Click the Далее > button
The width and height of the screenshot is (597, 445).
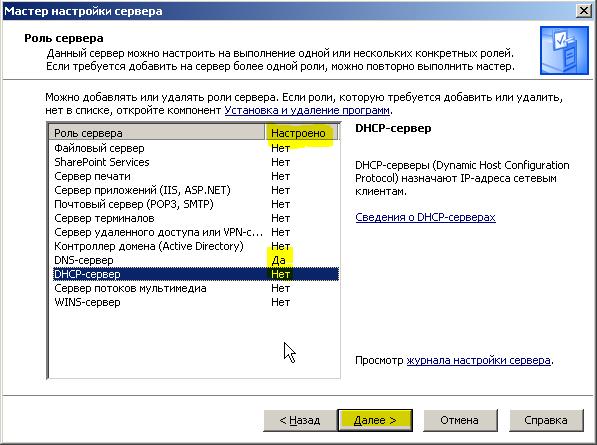[375, 420]
